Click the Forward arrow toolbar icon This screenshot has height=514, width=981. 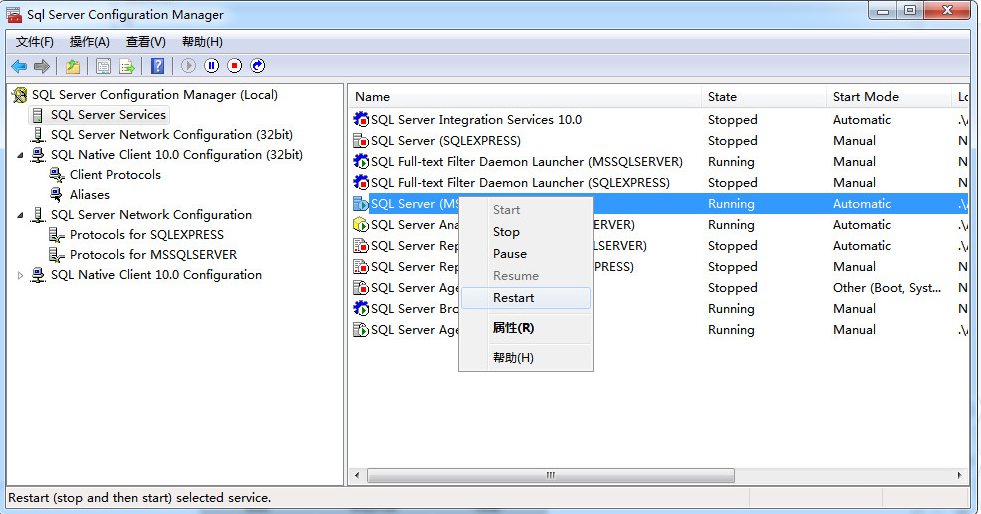[42, 66]
